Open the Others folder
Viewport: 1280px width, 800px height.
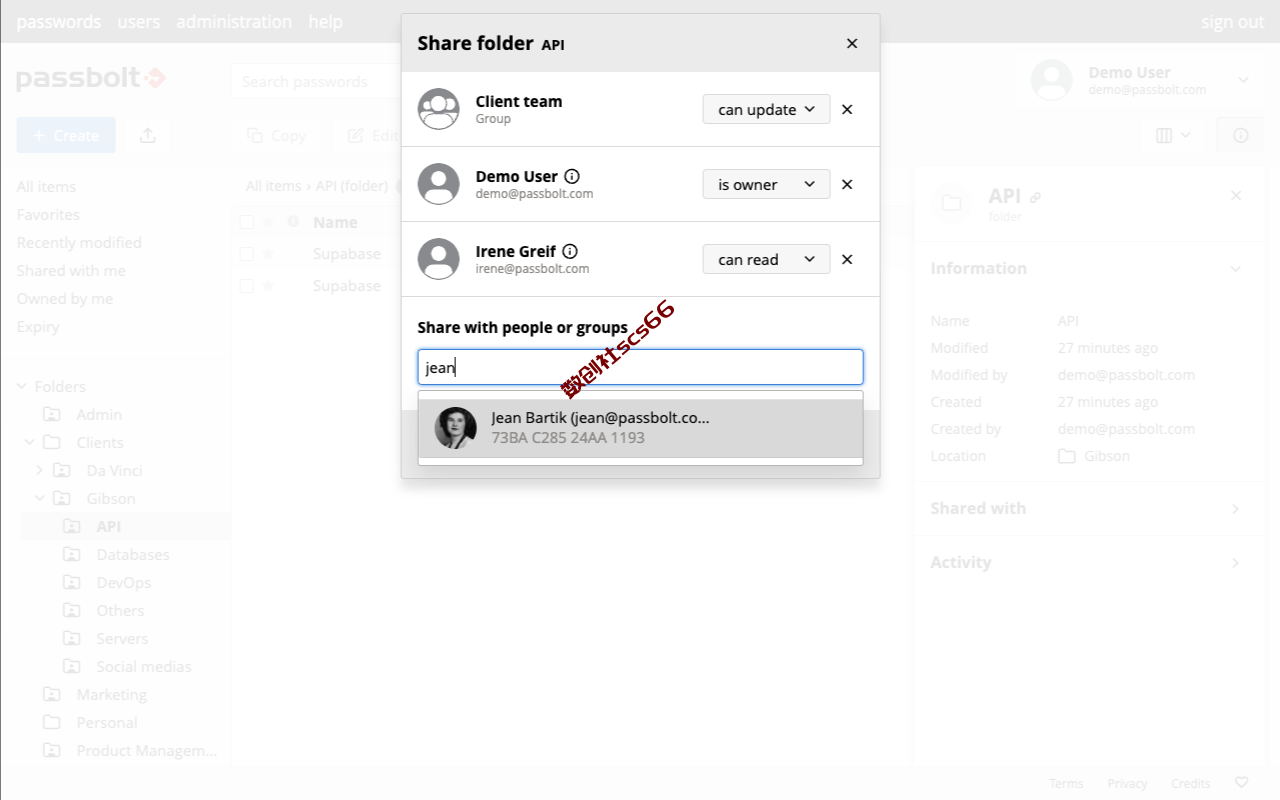(x=120, y=610)
